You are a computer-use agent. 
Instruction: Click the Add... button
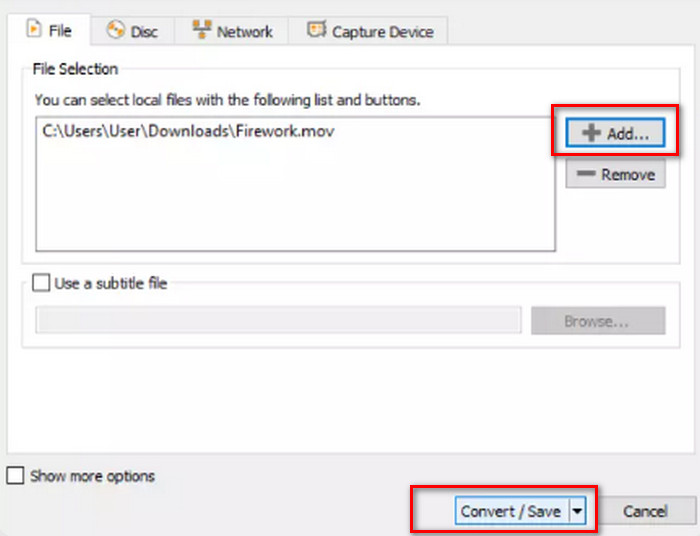(x=616, y=133)
